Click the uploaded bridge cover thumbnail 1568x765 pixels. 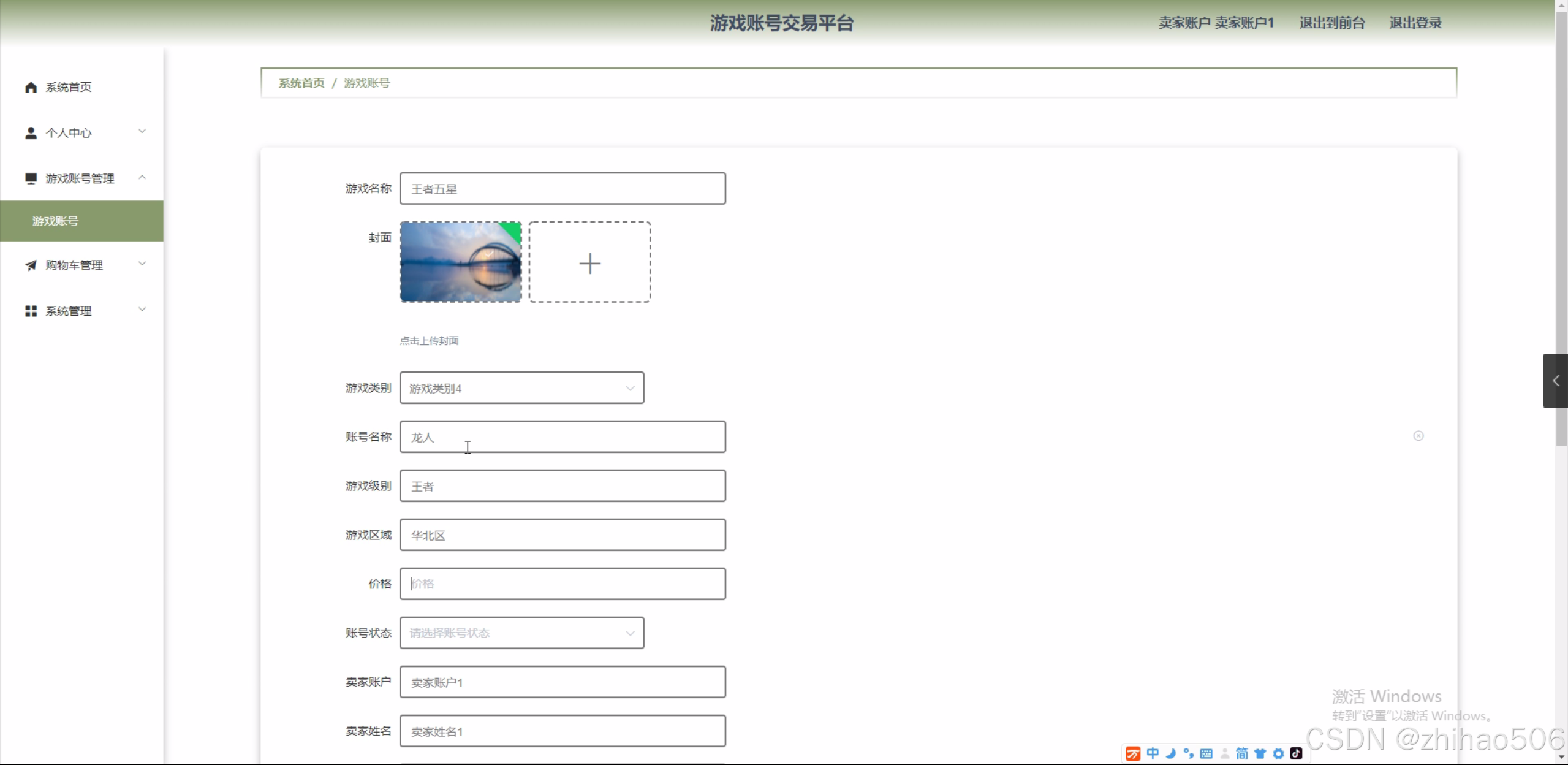[x=460, y=262]
